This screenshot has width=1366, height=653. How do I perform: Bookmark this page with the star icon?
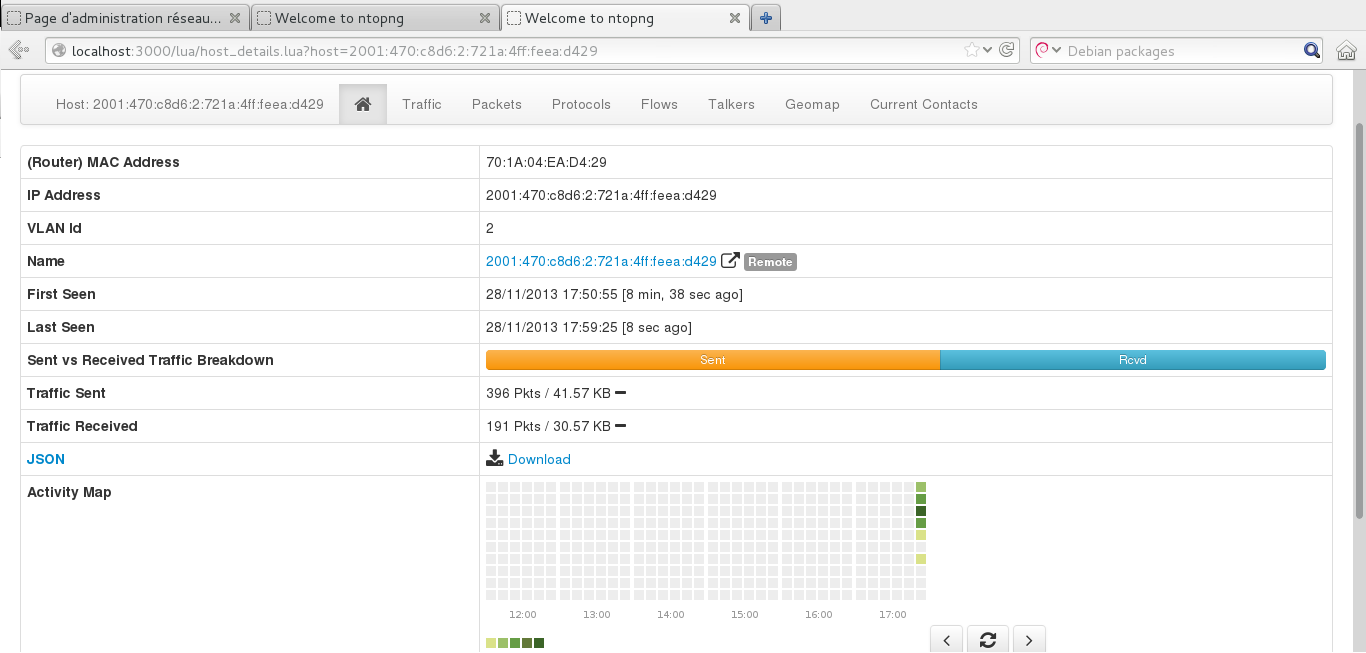click(x=971, y=51)
